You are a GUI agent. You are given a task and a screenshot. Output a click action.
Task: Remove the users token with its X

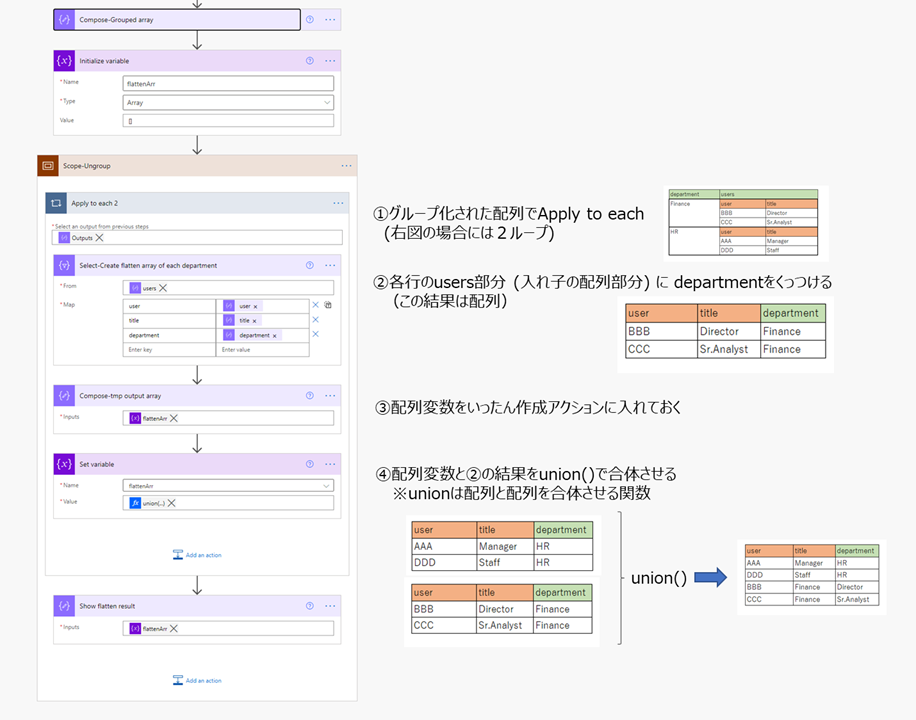pos(164,287)
